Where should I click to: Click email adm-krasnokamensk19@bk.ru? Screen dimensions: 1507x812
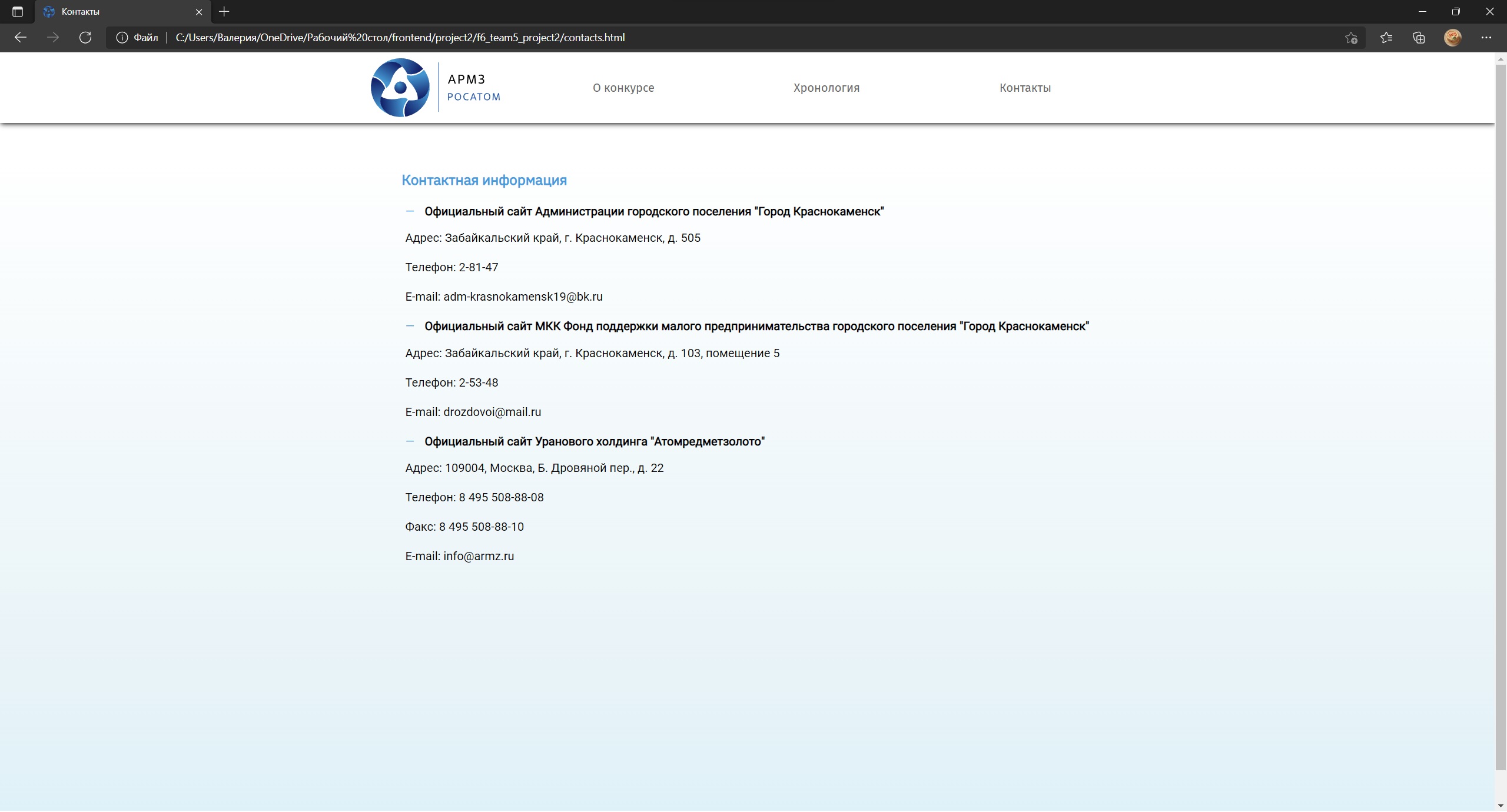click(x=523, y=297)
